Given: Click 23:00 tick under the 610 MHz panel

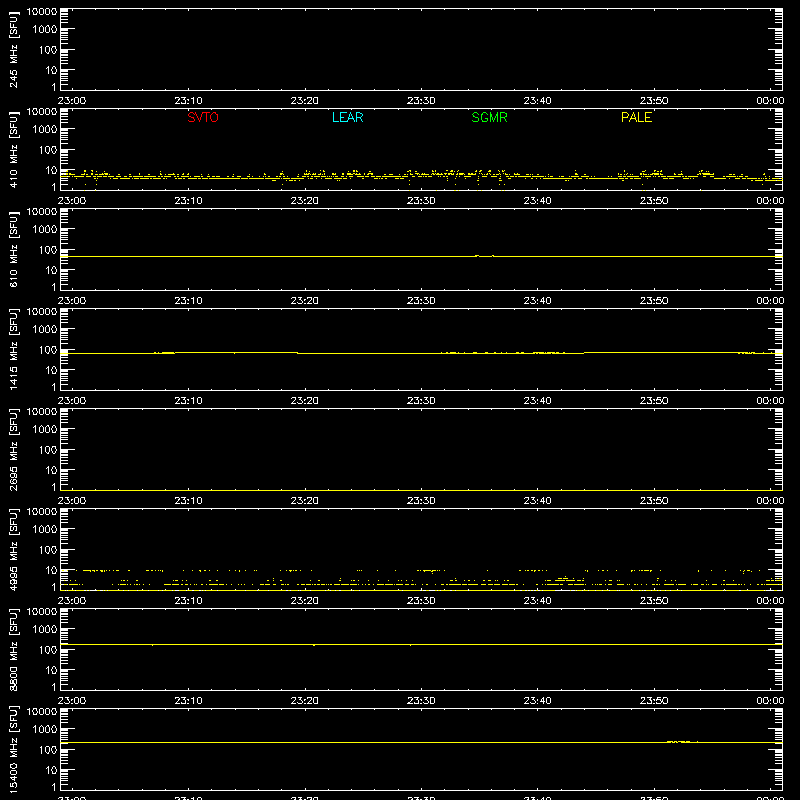Looking at the screenshot, I should (72, 301).
